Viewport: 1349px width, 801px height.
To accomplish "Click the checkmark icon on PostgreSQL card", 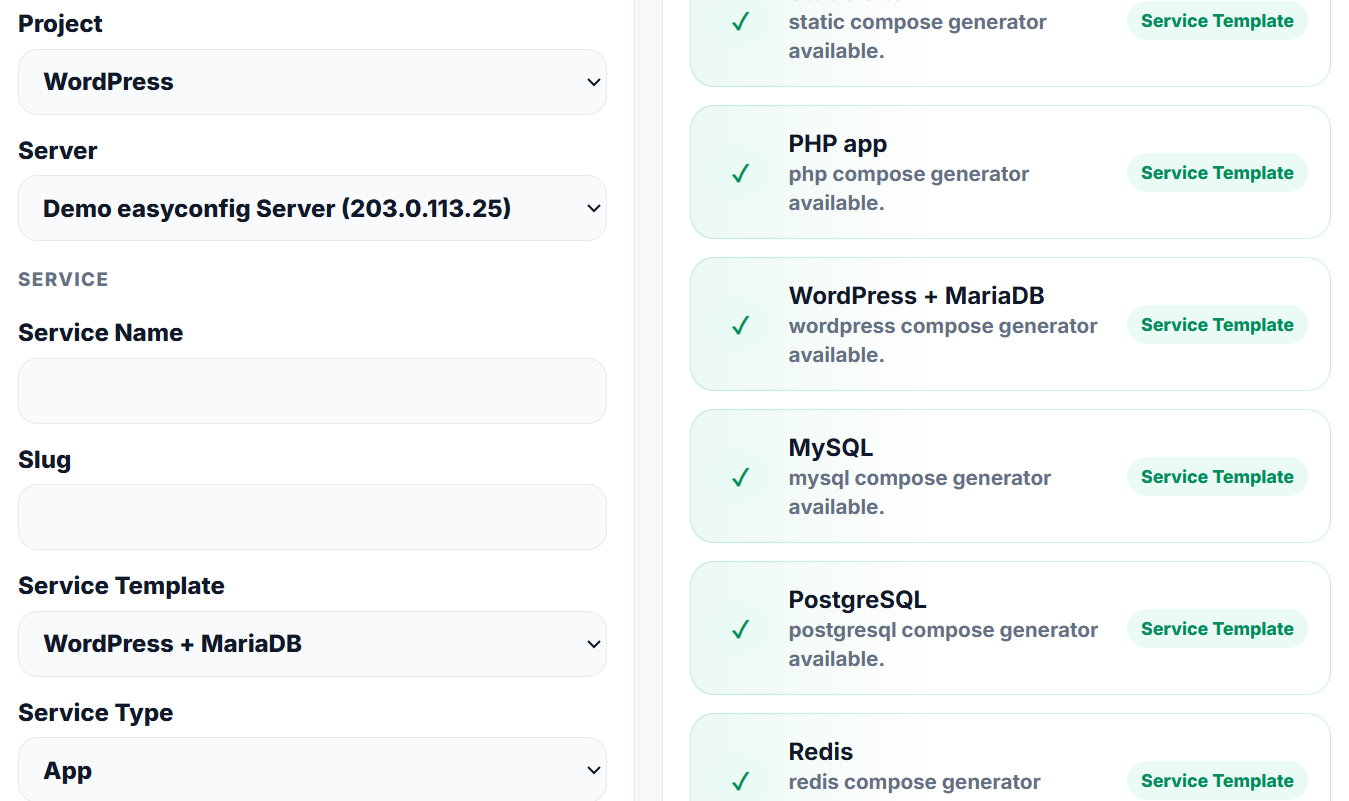I will point(741,629).
